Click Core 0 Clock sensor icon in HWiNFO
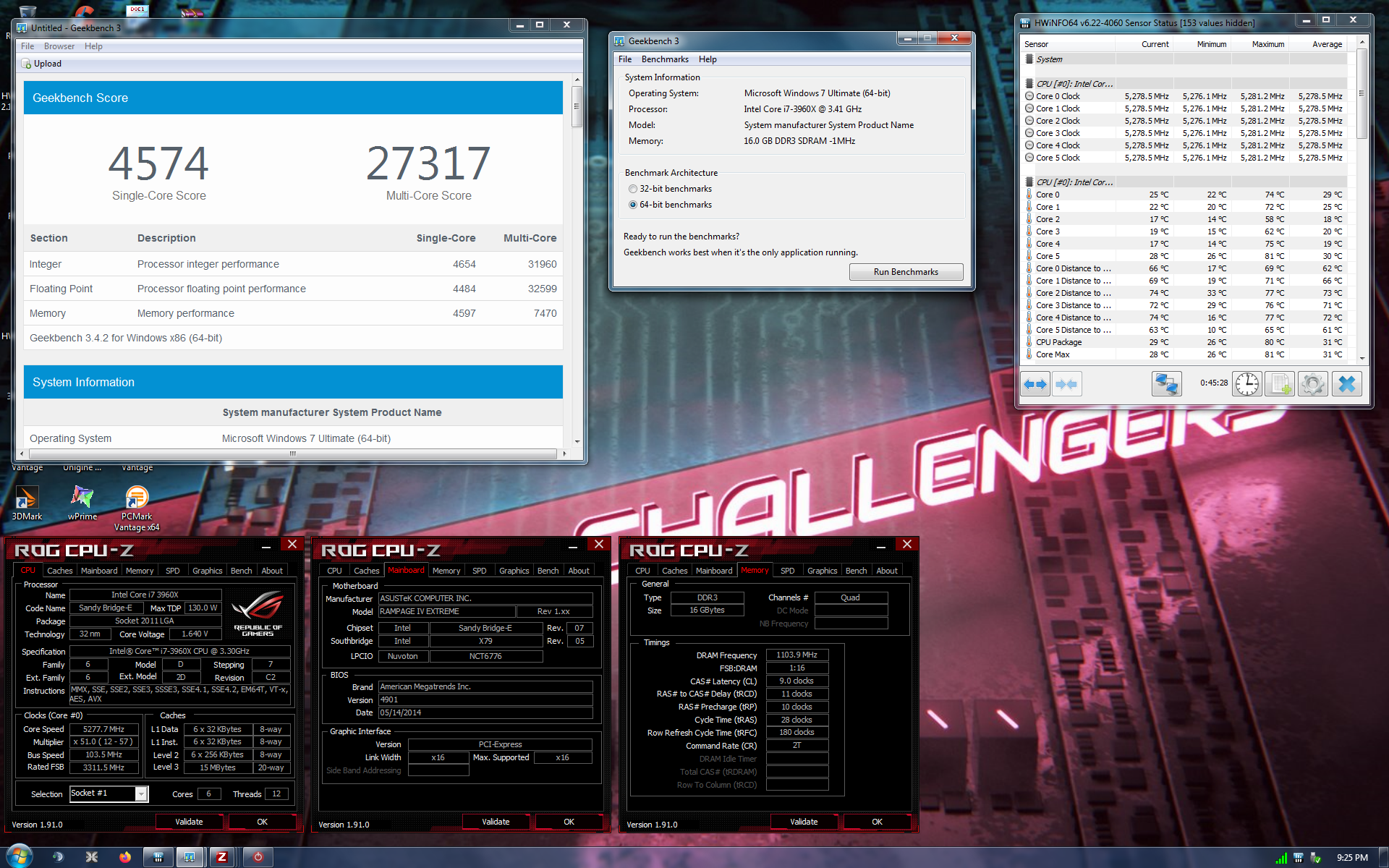1389x868 pixels. click(x=1029, y=96)
